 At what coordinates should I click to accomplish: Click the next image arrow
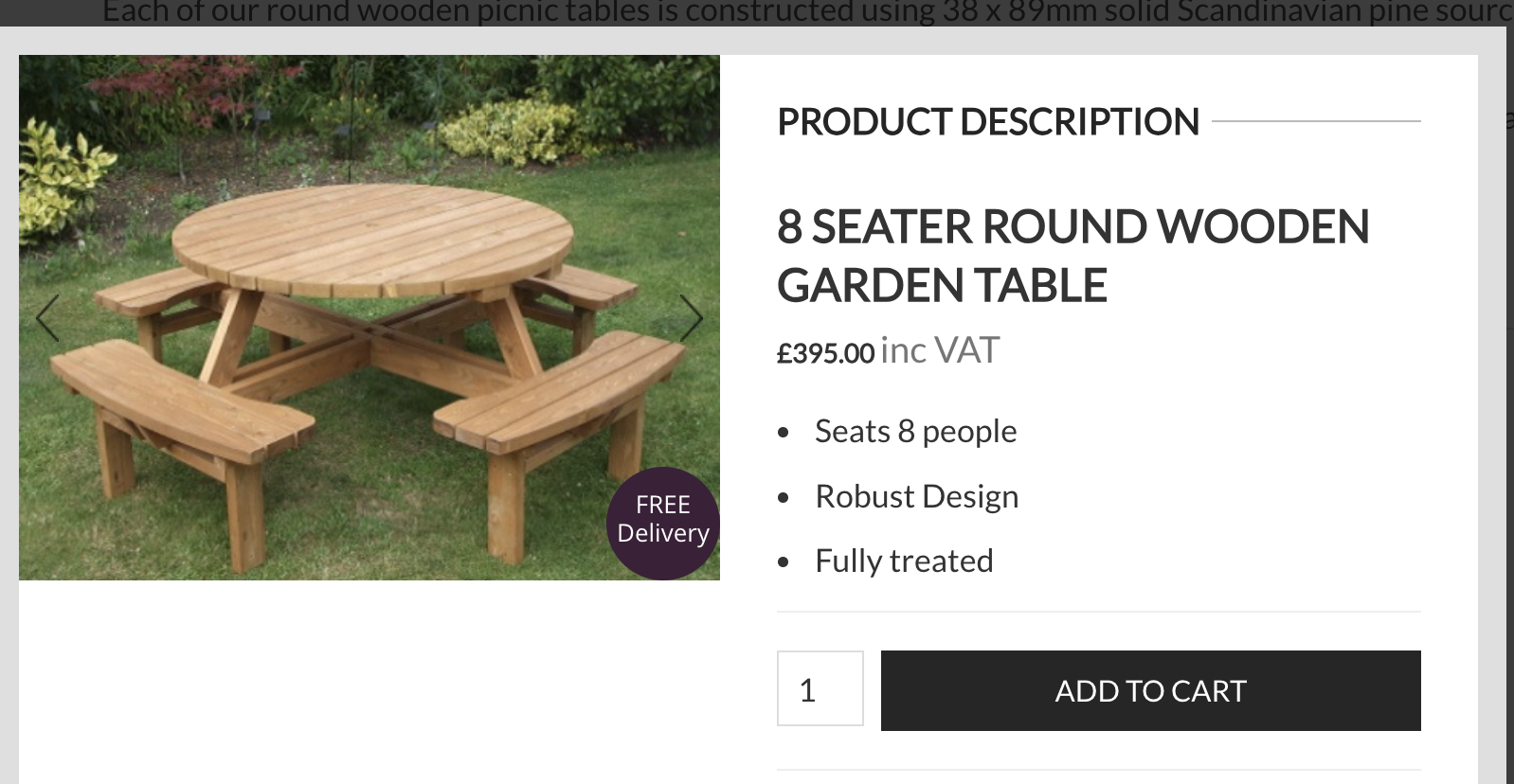click(692, 318)
